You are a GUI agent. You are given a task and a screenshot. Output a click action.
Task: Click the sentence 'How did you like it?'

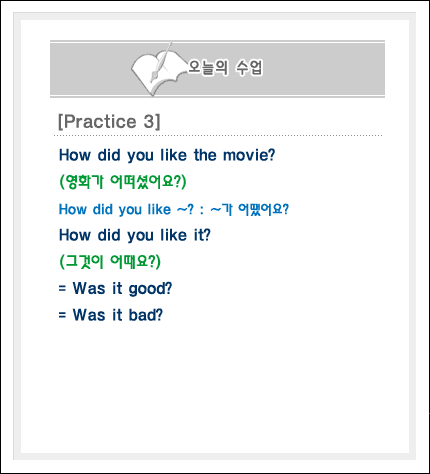(x=135, y=235)
